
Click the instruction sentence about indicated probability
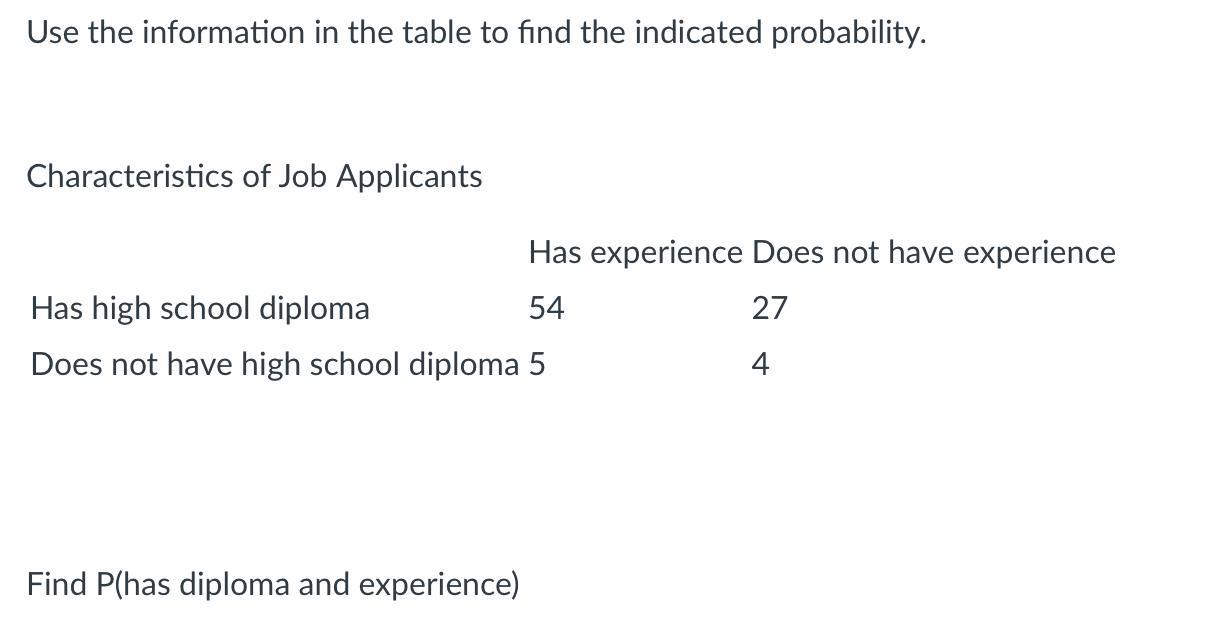coord(476,33)
